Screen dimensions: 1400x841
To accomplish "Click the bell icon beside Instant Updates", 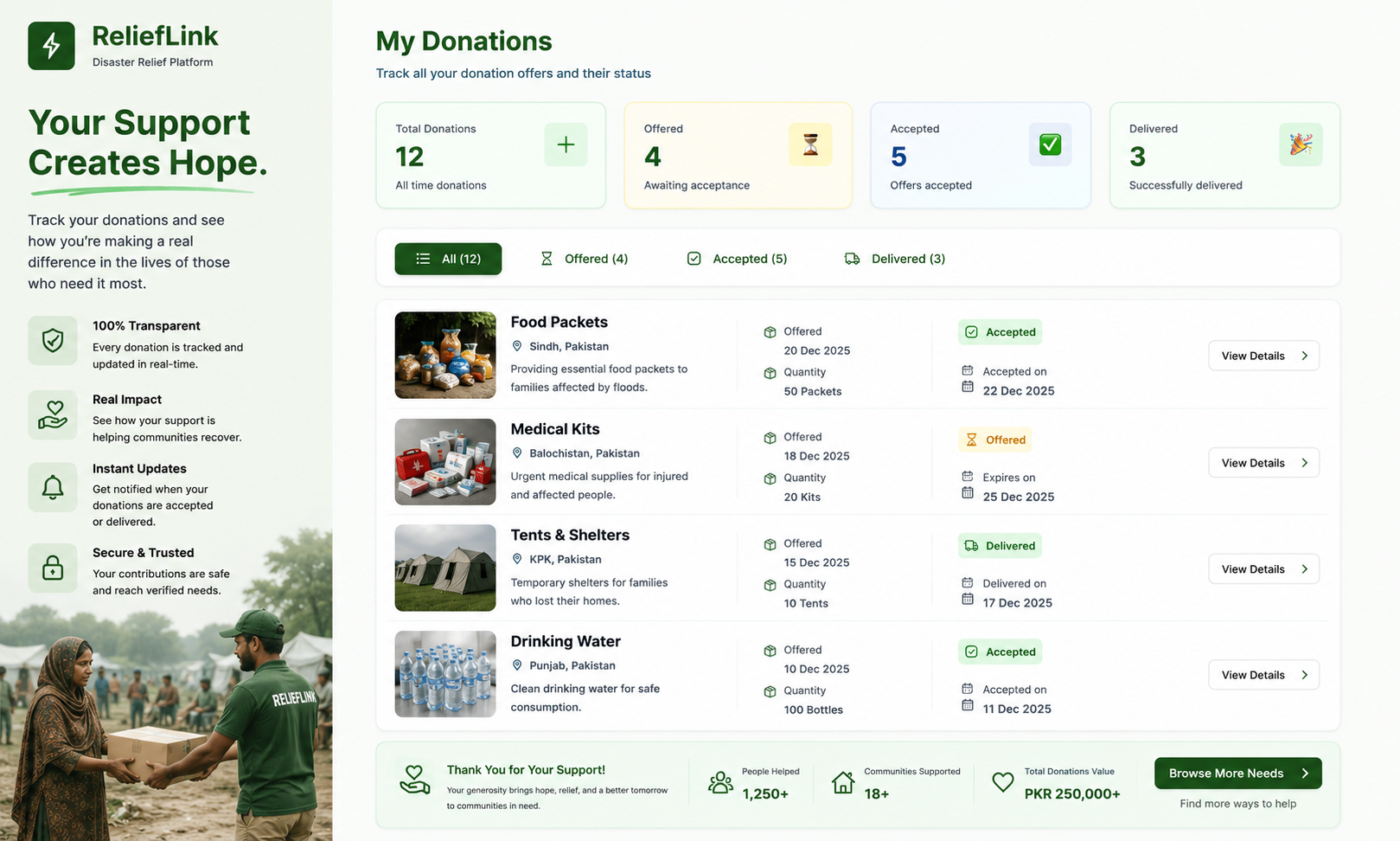I will point(53,487).
